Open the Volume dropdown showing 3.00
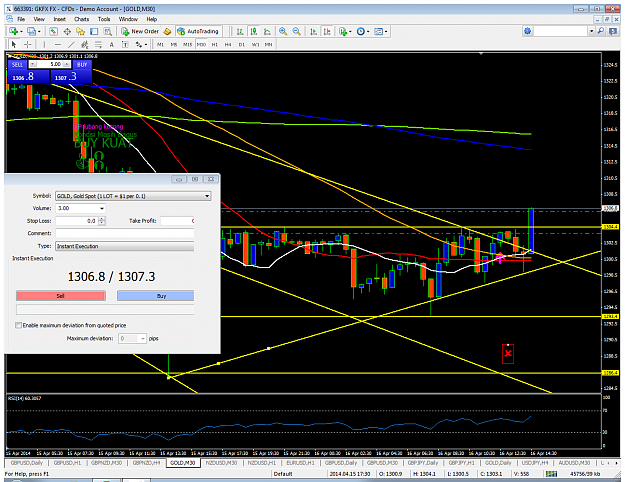 click(102, 208)
